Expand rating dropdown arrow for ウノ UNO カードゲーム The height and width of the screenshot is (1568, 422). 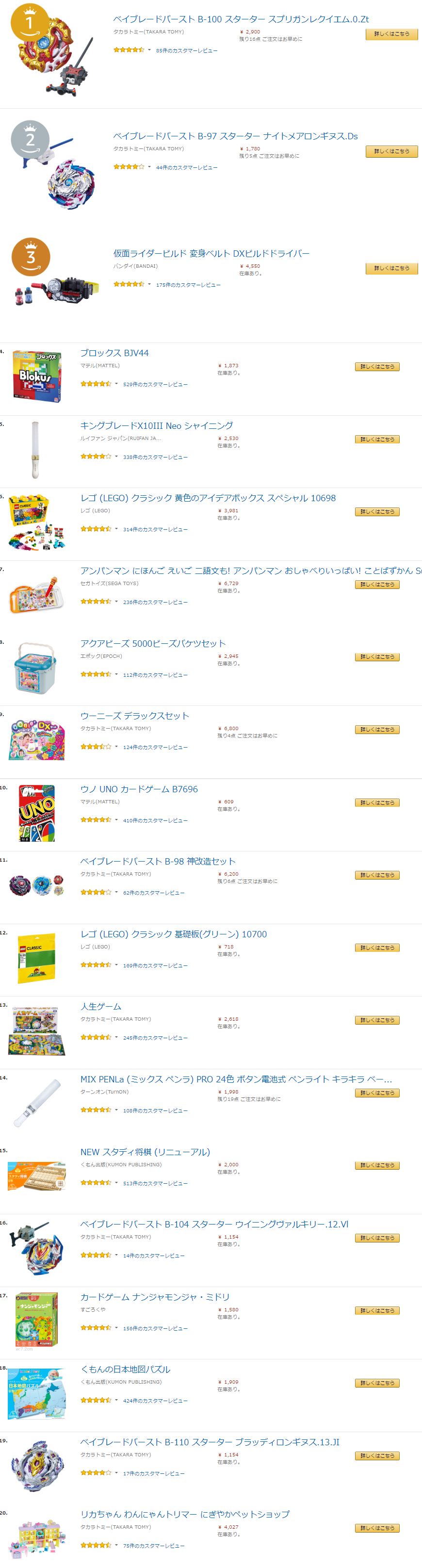click(116, 820)
